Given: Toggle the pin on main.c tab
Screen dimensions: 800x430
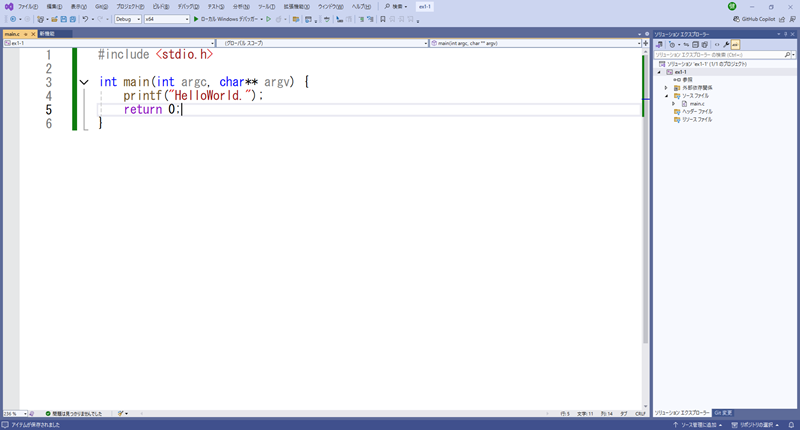Looking at the screenshot, I should click(x=25, y=34).
